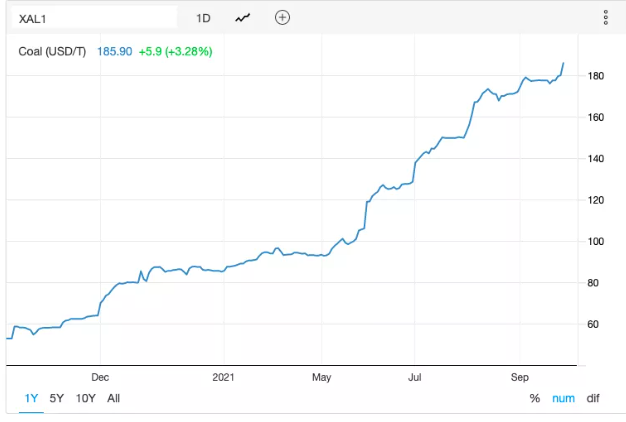Screen dimensions: 626x422
Task: Click the Sep label on time axis
Action: click(x=518, y=378)
